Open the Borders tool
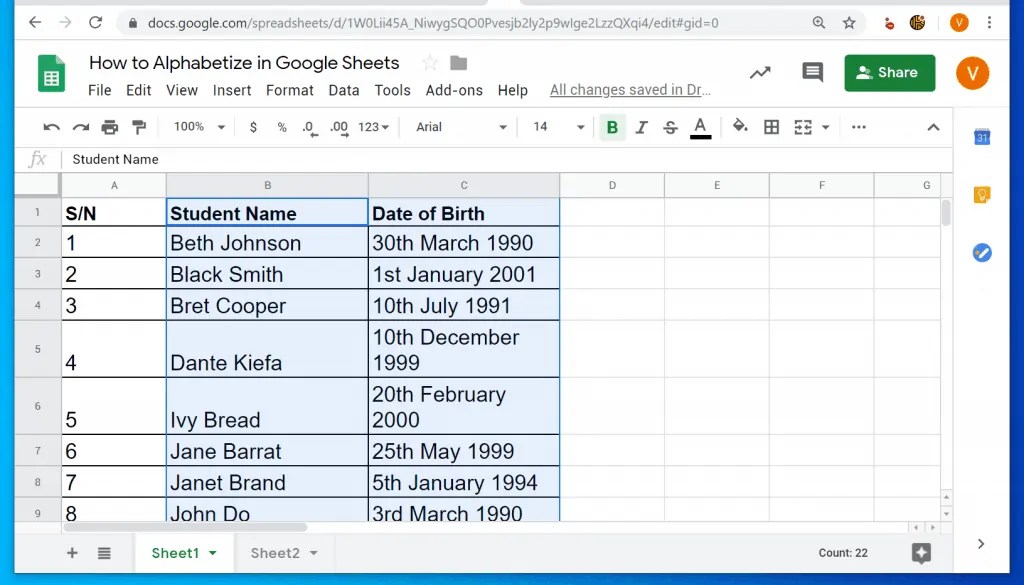This screenshot has width=1024, height=585. click(771, 127)
